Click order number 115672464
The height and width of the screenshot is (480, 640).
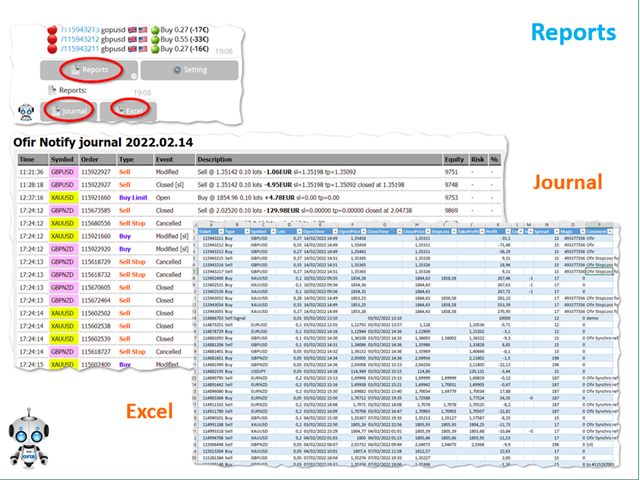(x=96, y=300)
